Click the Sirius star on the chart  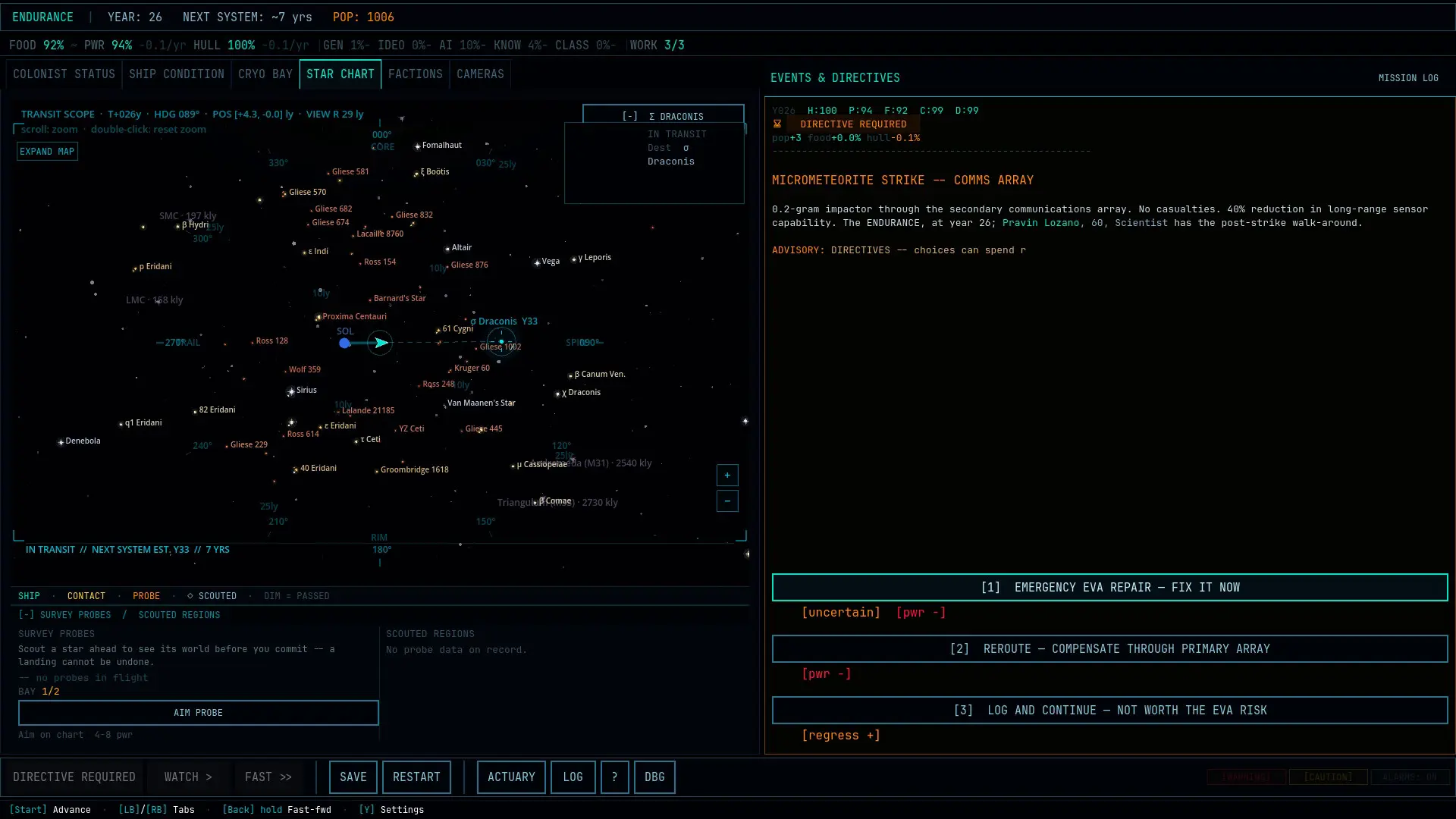pos(291,392)
